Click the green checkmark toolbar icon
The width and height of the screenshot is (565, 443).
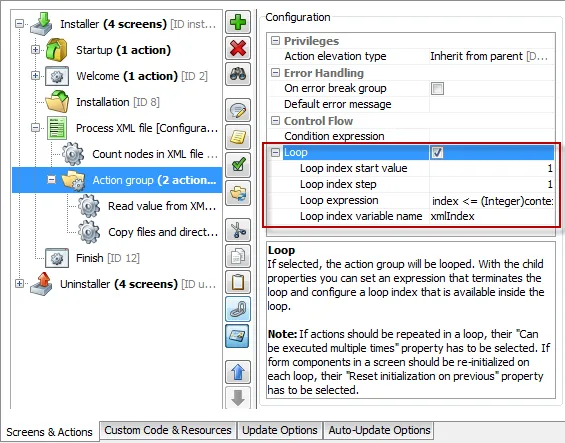[238, 165]
